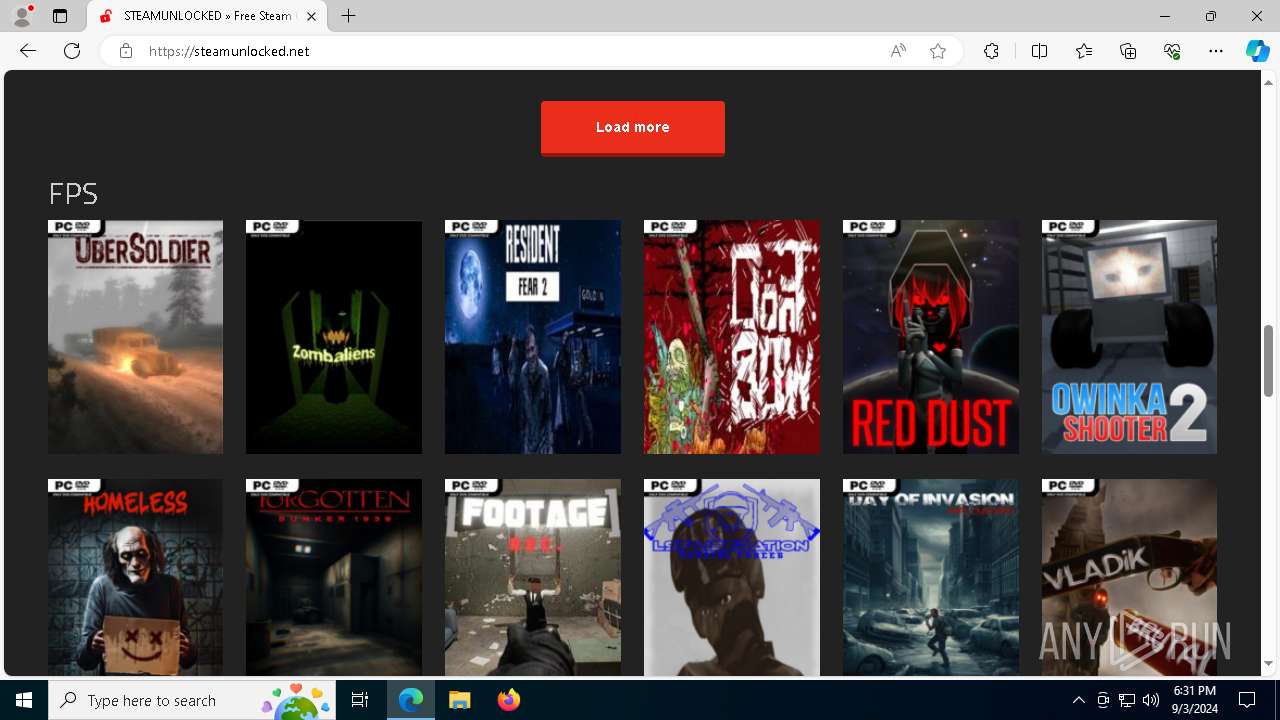Select the STEAMUNLOCKED browser tab
Viewport: 1280px width, 720px height.
click(208, 16)
